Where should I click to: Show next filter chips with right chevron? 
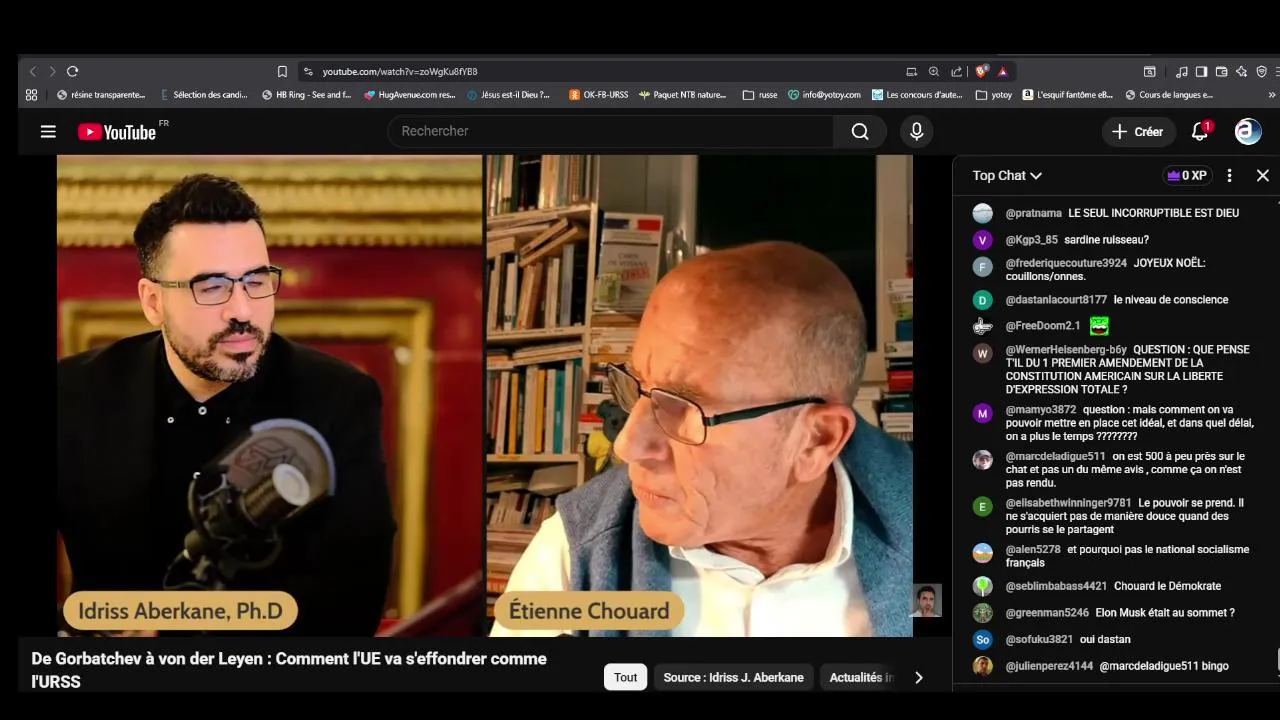click(918, 677)
